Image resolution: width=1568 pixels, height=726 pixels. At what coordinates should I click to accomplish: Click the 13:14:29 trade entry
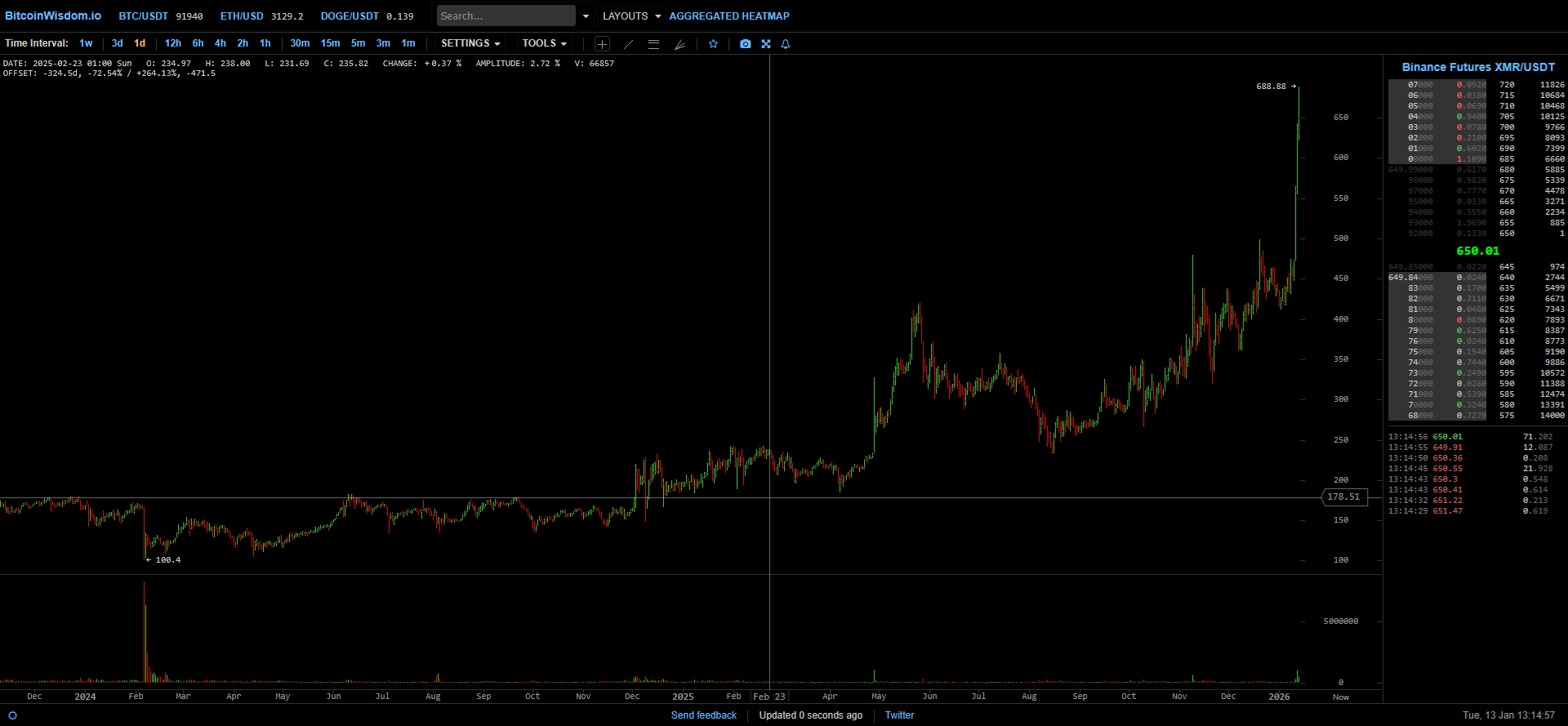coord(1471,511)
